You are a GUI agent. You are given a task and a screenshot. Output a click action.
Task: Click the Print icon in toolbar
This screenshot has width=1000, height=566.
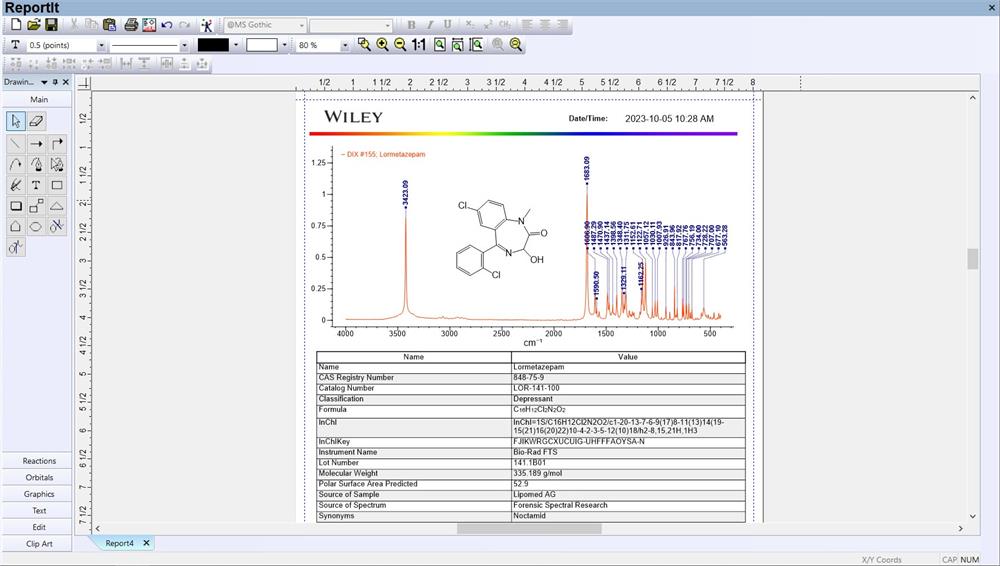(x=130, y=24)
